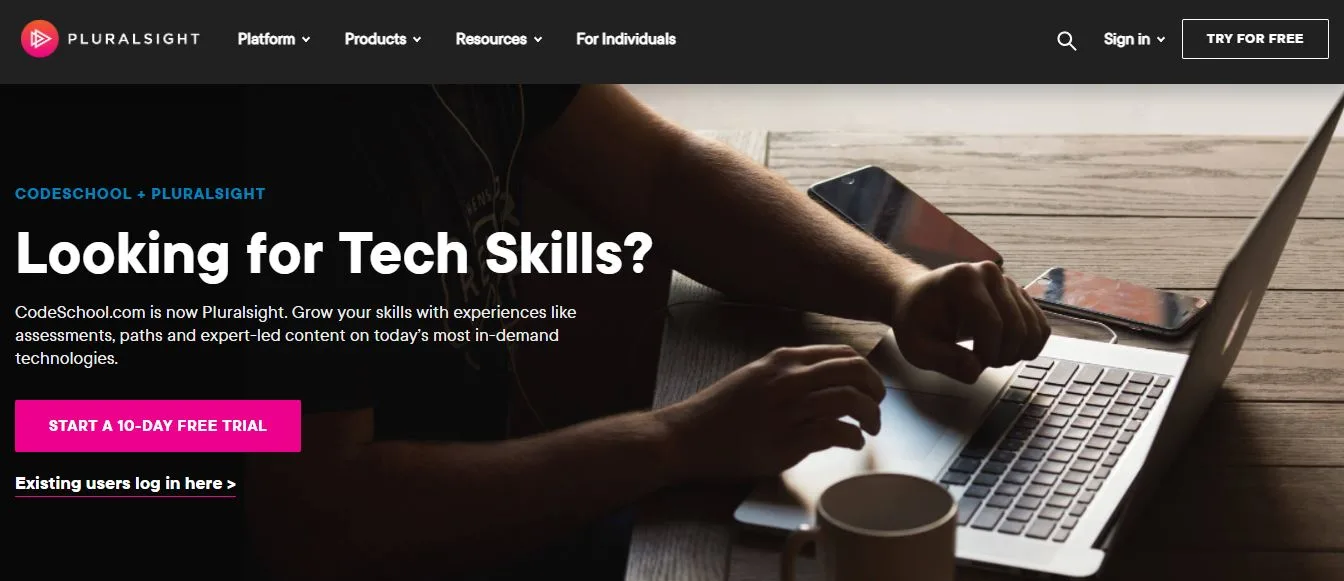Screen dimensions: 1344x581
Task: Open the Products menu label
Action: click(x=375, y=39)
